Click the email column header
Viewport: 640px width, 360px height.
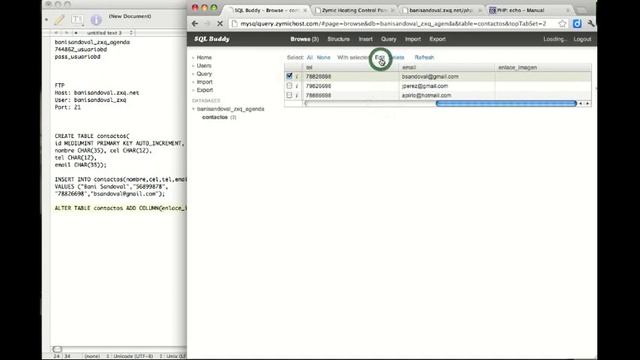pos(447,67)
